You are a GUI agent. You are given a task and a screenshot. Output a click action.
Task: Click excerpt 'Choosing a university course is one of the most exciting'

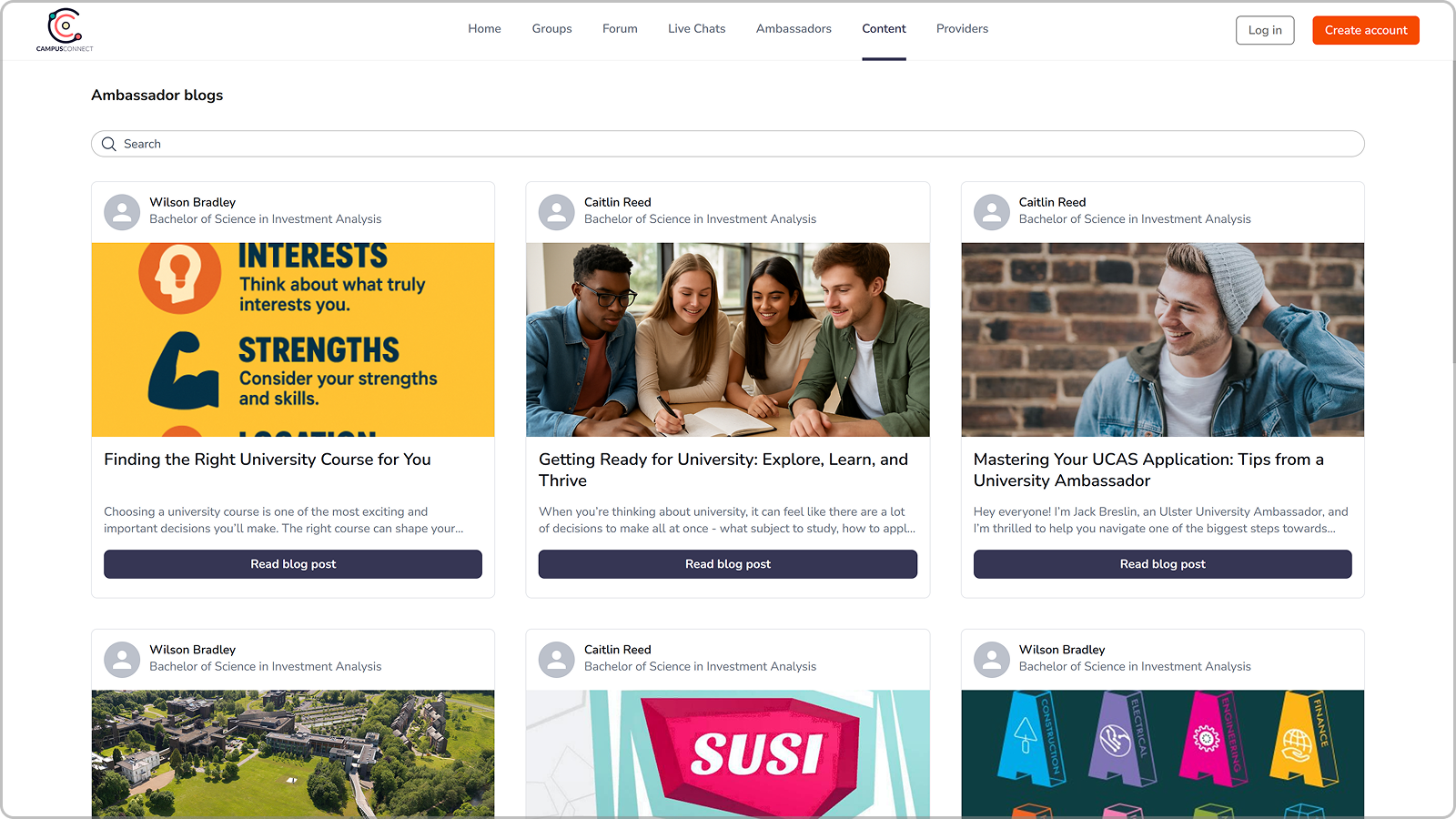[x=284, y=520]
